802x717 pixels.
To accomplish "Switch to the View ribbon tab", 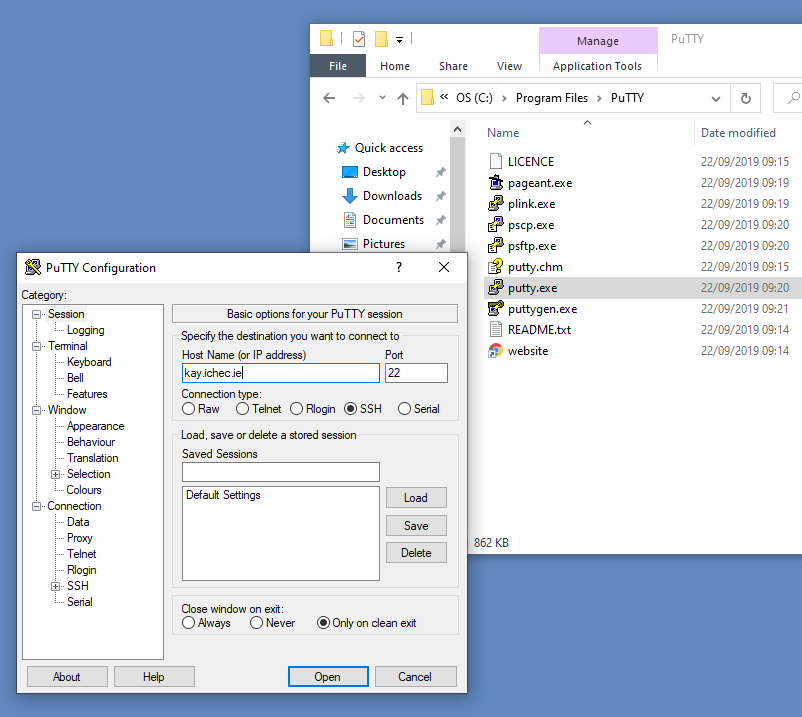I will tap(509, 66).
